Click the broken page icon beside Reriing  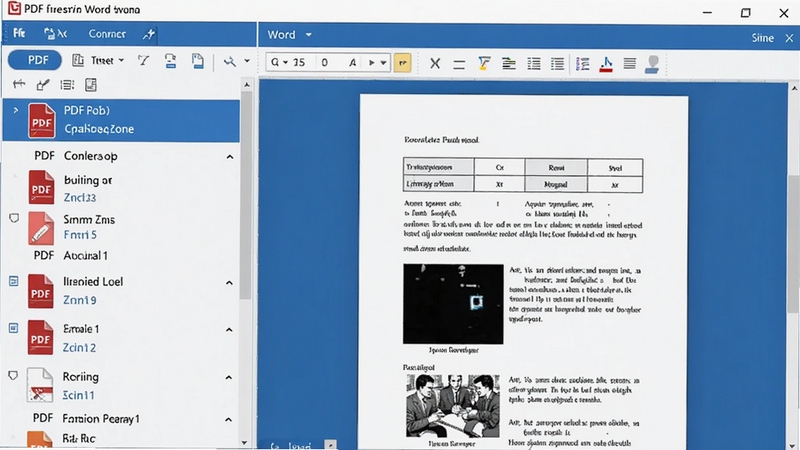(x=40, y=384)
